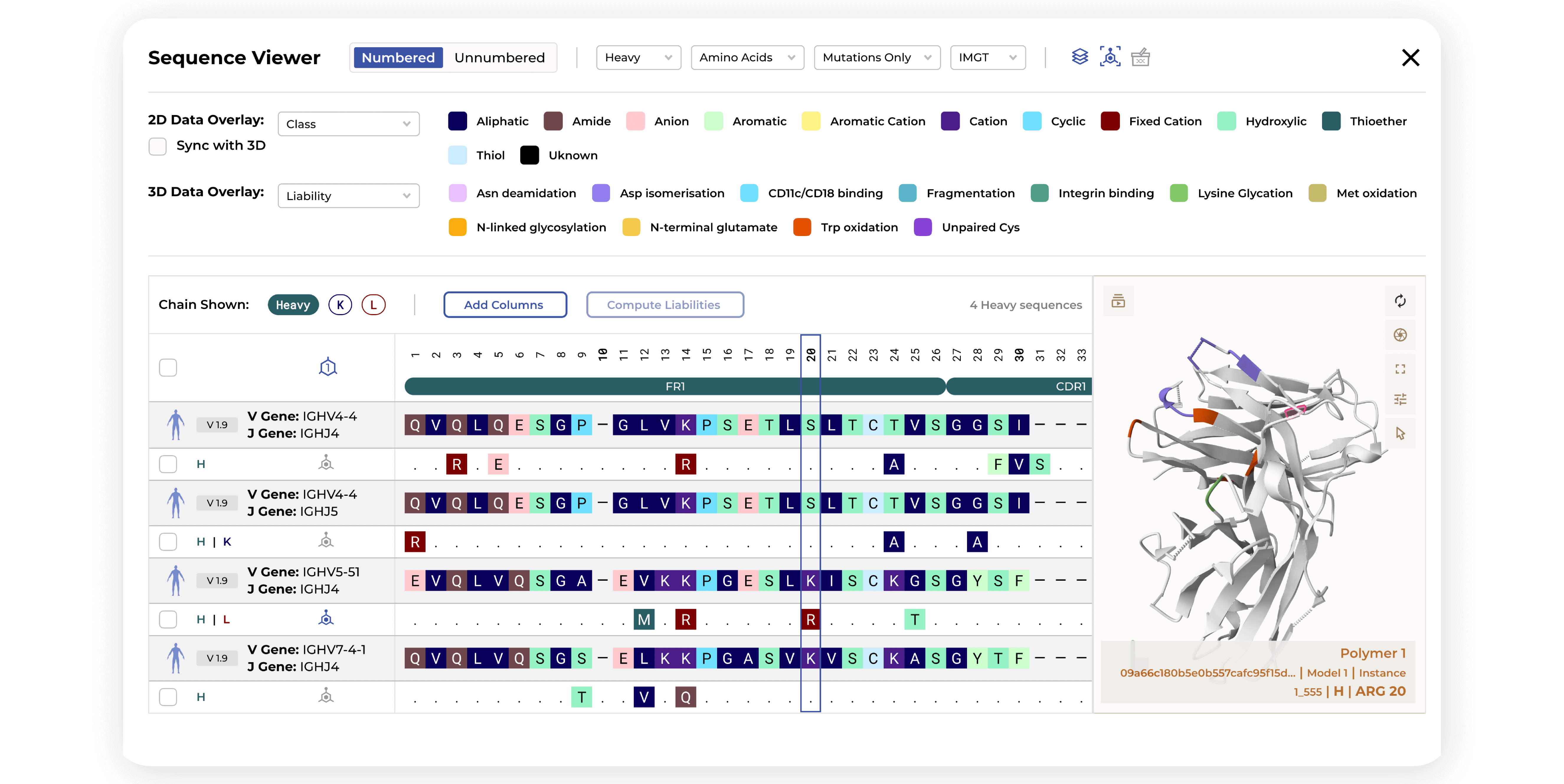Click the ARG 20 label in 3D viewer
This screenshot has height=784, width=1564.
(x=1380, y=691)
